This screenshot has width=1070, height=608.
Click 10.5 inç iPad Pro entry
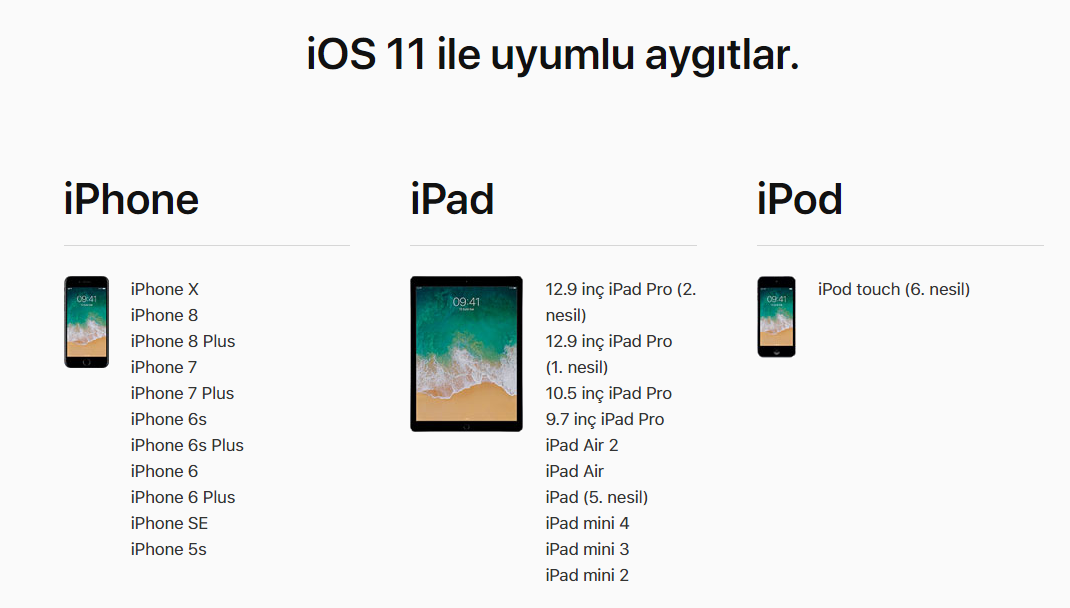click(609, 394)
